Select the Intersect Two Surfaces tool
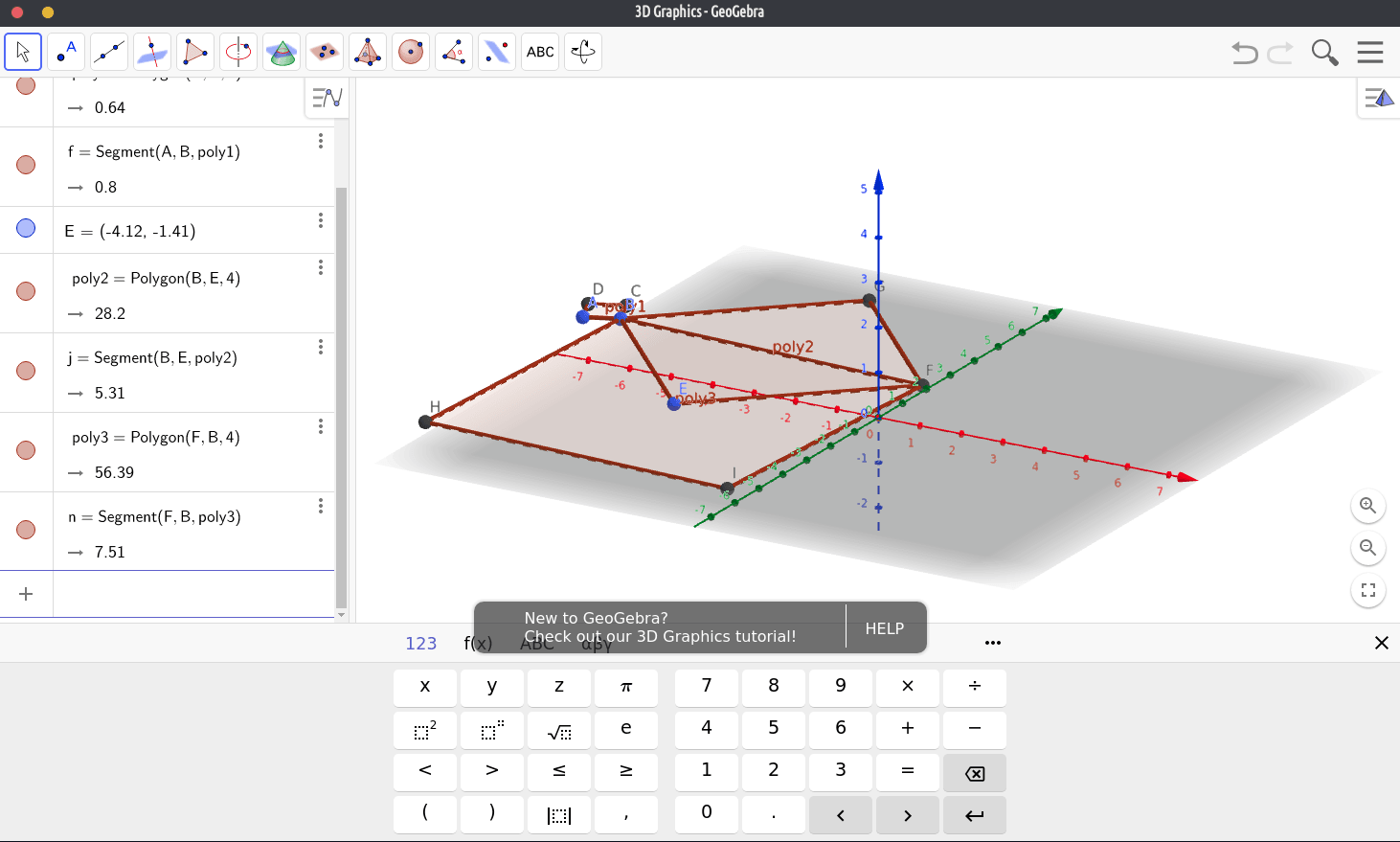Screen dimensions: 1400x842 (282, 52)
